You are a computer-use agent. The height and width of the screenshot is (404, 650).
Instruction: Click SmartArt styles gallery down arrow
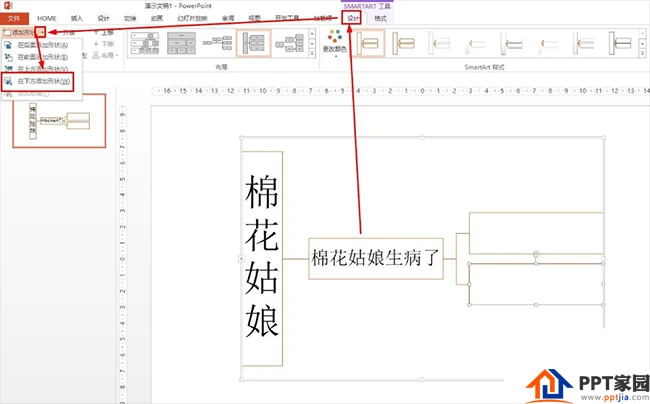[642, 43]
